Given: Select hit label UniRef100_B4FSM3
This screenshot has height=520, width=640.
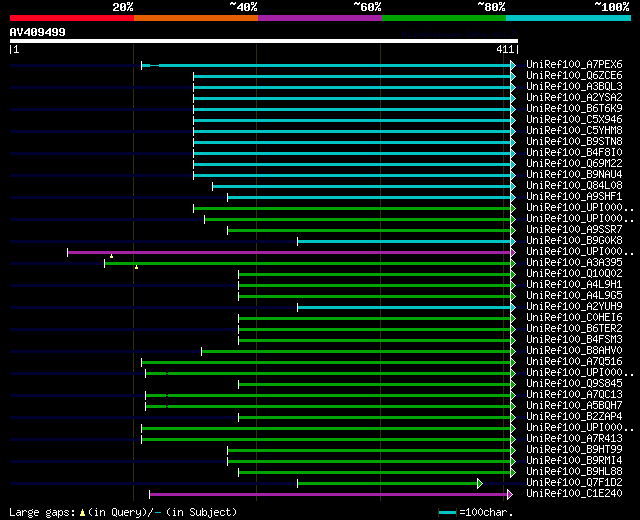Looking at the screenshot, I should 574,340.
